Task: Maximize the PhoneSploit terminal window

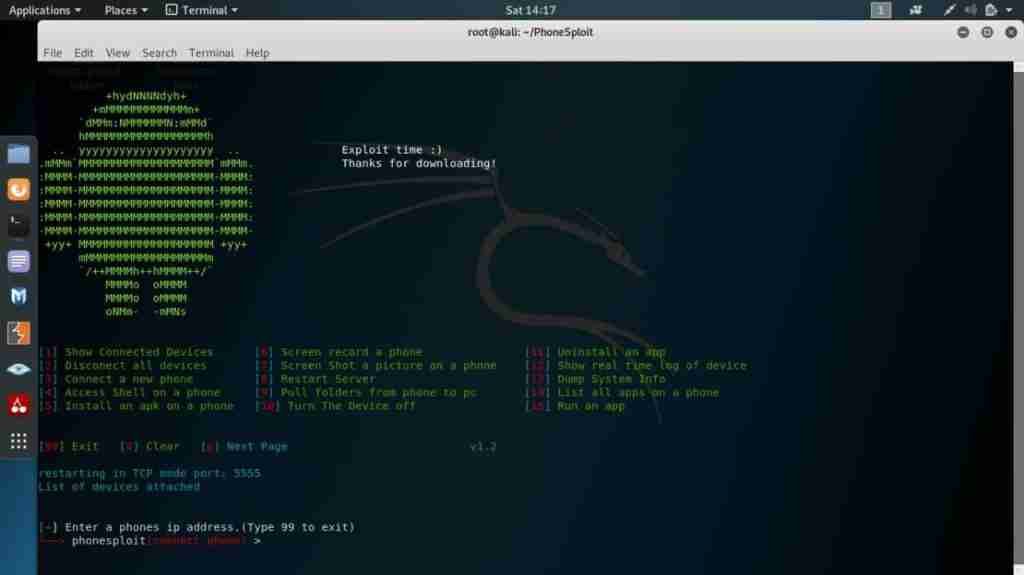Action: point(987,32)
